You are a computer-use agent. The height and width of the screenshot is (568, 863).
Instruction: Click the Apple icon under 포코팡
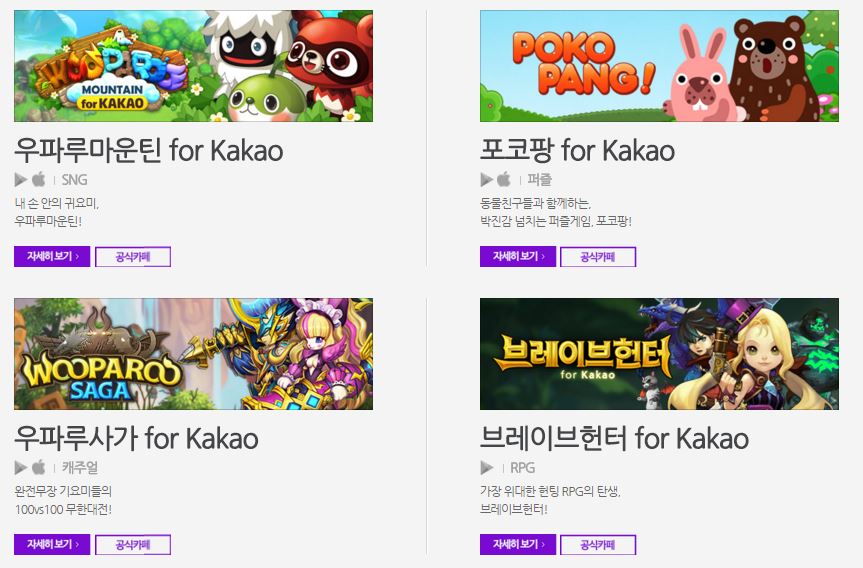(x=504, y=179)
